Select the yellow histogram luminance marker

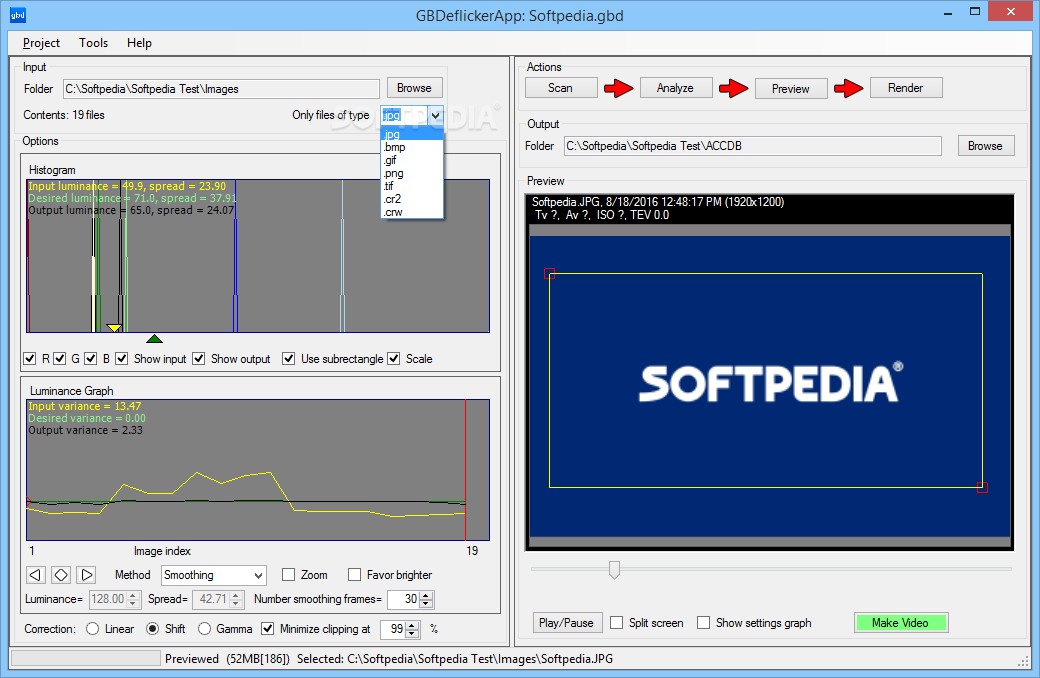tap(114, 328)
